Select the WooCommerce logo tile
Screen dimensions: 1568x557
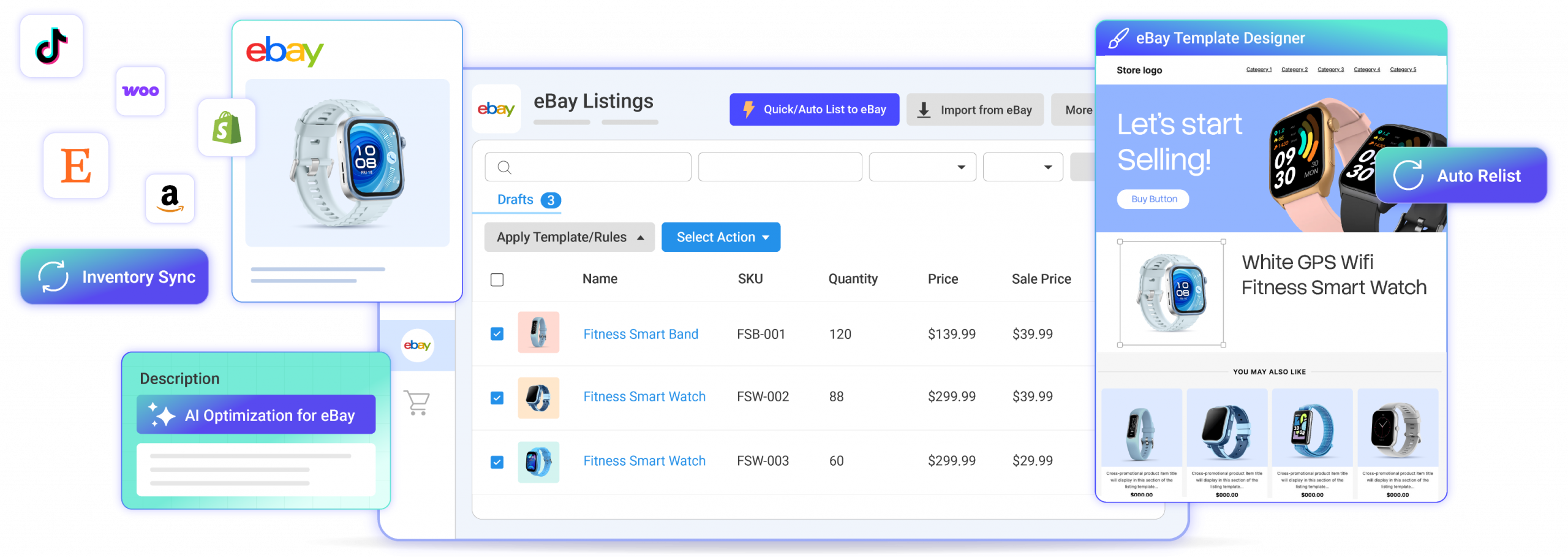pos(140,91)
